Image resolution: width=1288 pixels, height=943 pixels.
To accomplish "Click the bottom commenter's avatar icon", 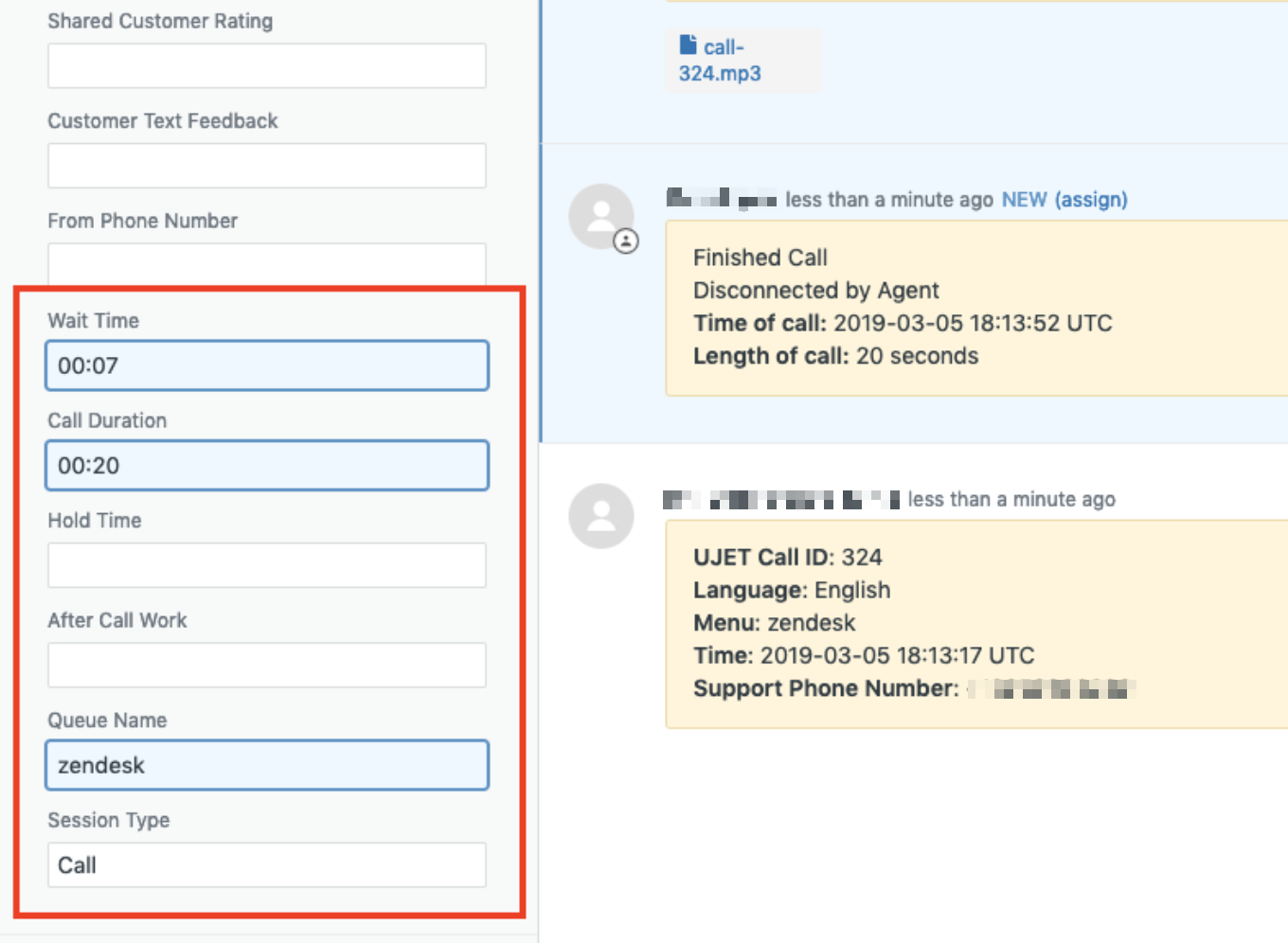I will point(600,515).
